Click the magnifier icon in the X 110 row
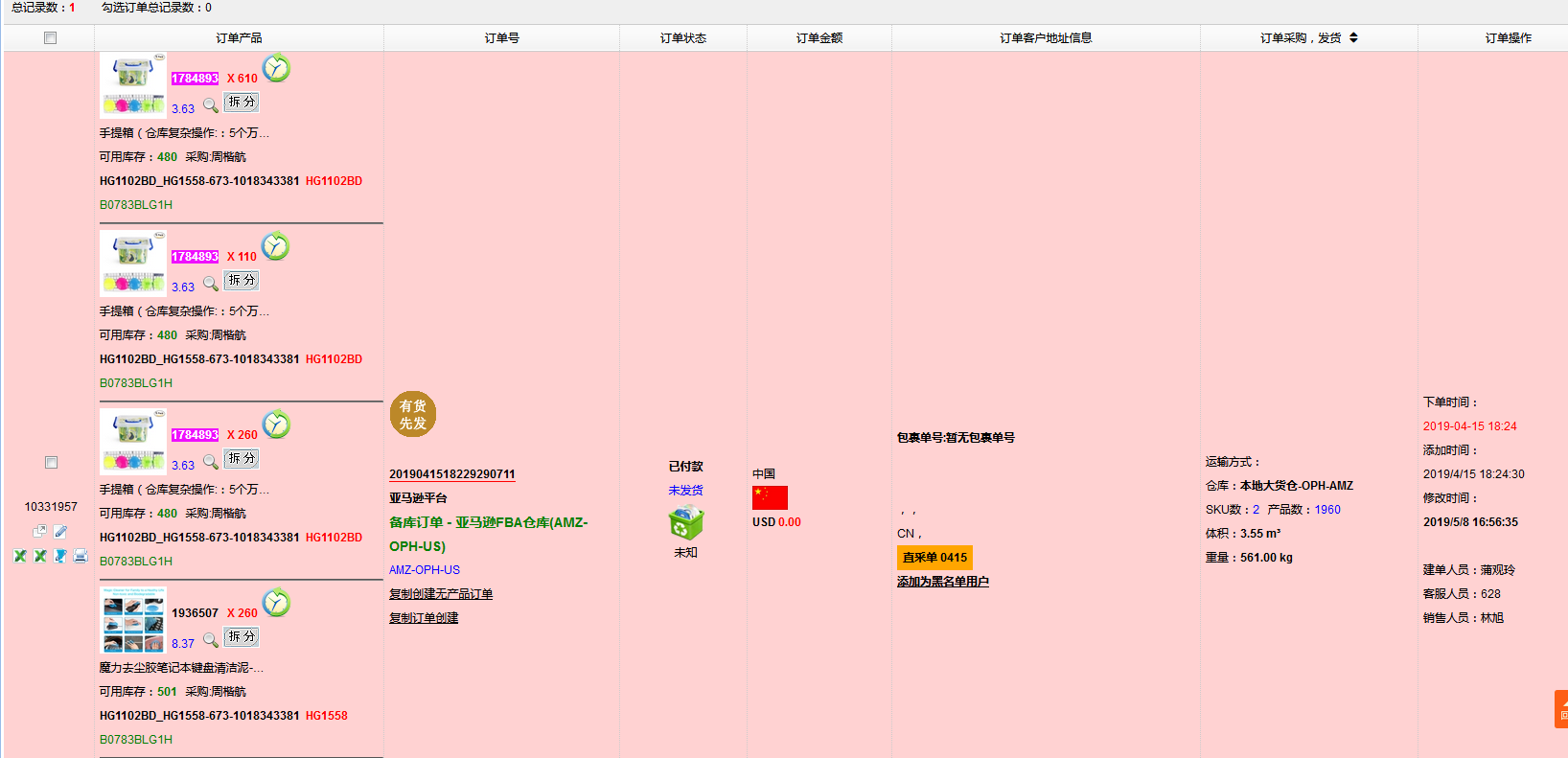Screen dimensions: 1568x758 pos(211,284)
